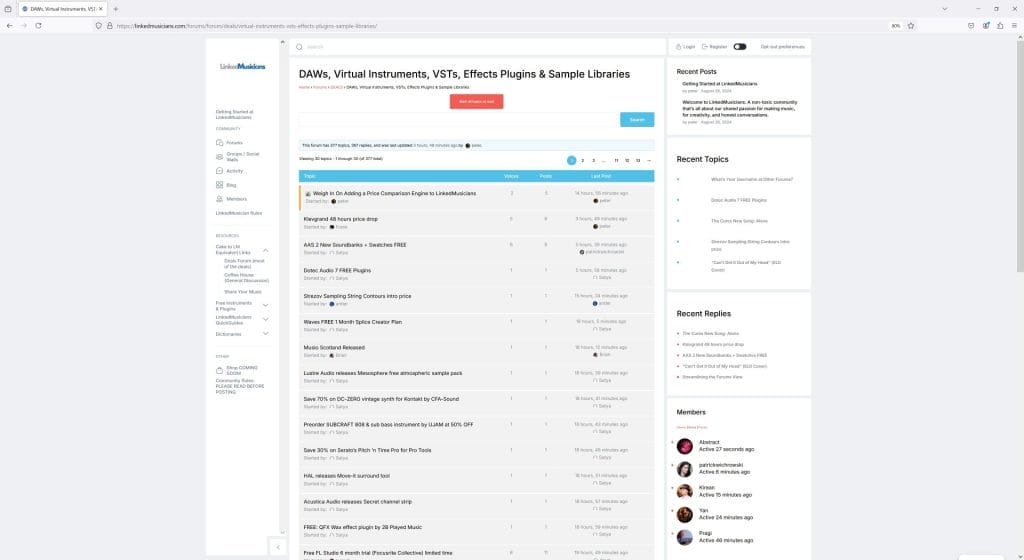
Task: Click the Forums icon in sidebar
Action: tap(219, 142)
